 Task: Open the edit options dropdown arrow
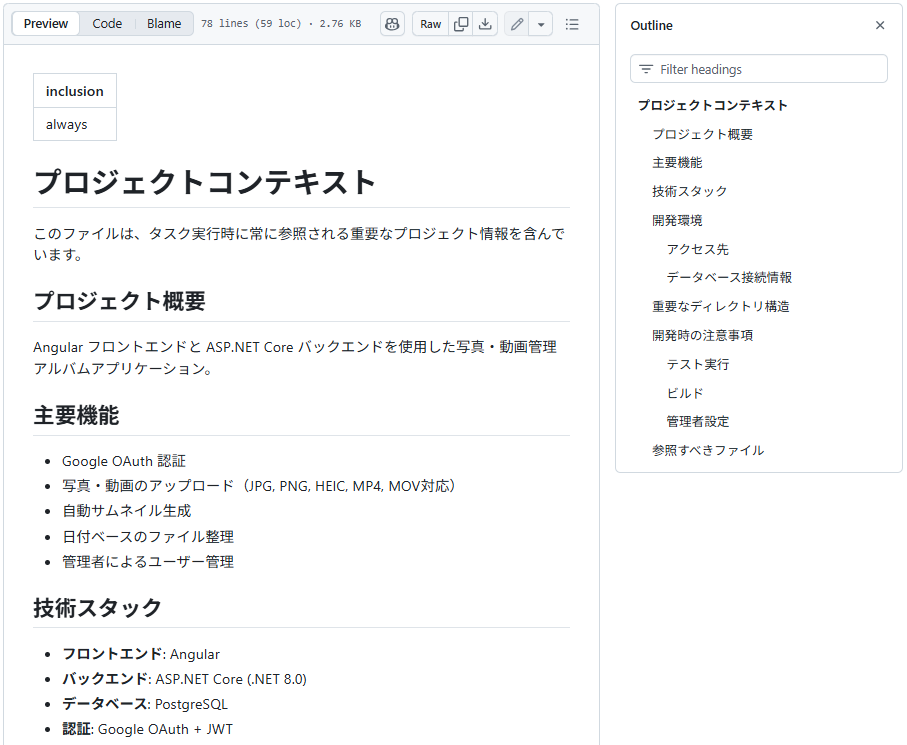click(x=541, y=24)
